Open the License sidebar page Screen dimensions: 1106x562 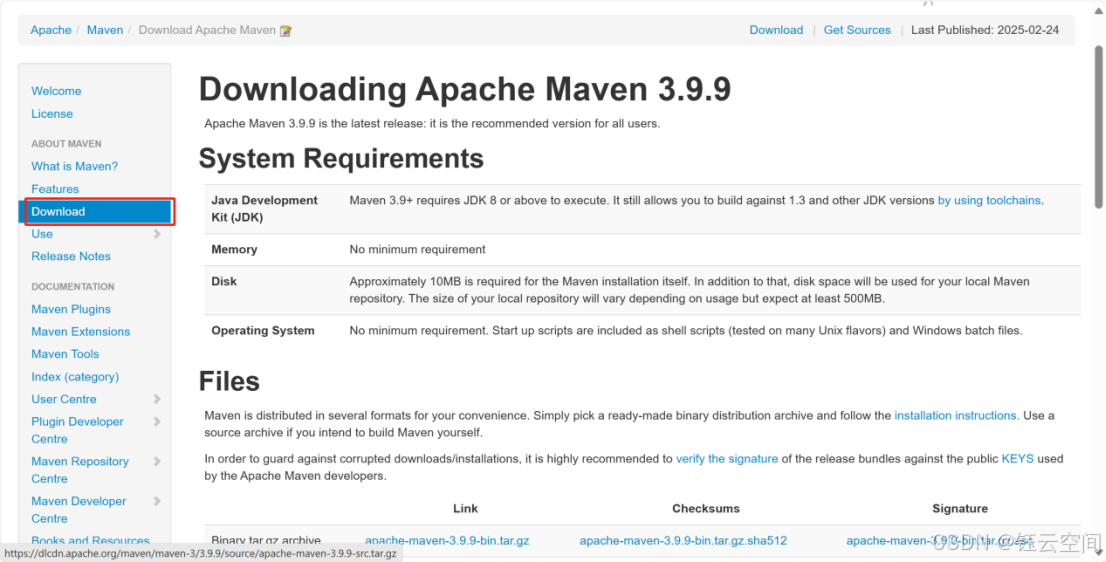point(51,114)
